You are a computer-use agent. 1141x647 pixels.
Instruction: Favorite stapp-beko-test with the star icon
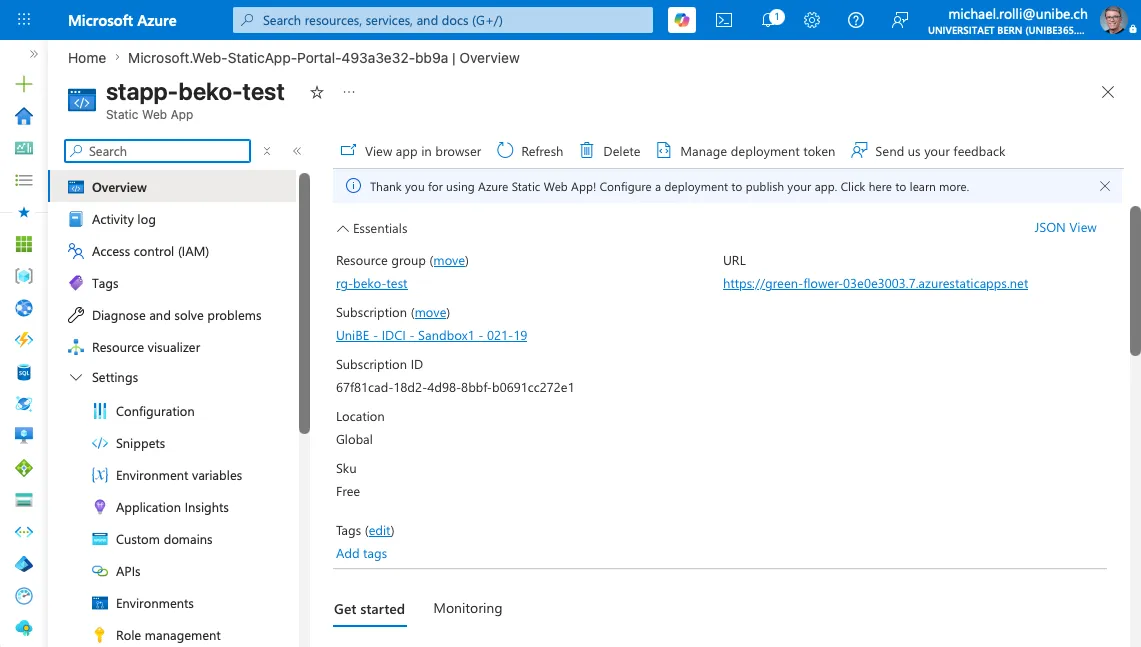click(x=317, y=92)
